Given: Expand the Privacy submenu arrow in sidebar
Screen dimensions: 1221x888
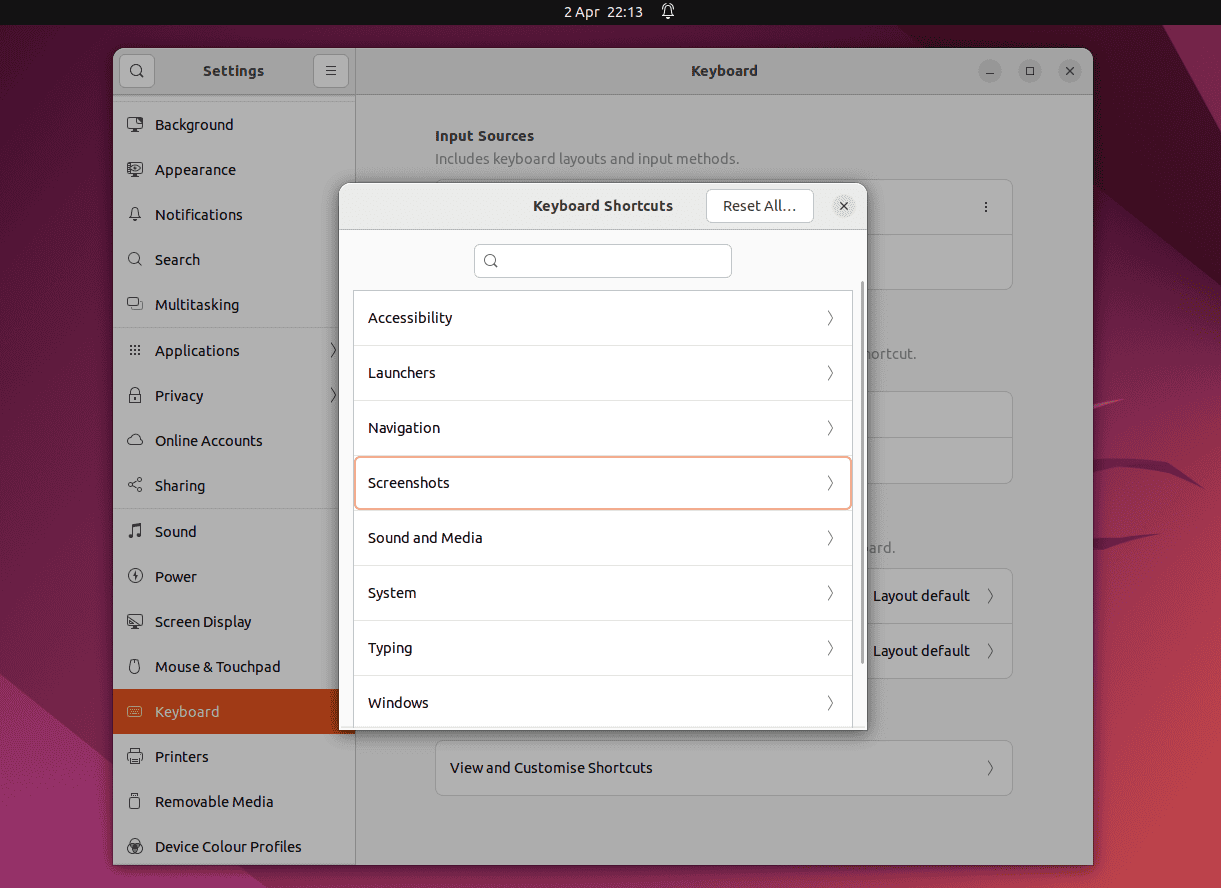Looking at the screenshot, I should click(333, 396).
